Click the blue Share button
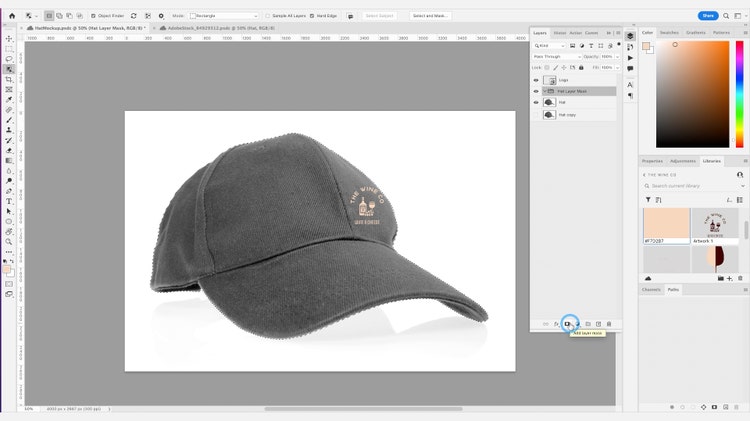Image resolution: width=750 pixels, height=421 pixels. (x=708, y=16)
